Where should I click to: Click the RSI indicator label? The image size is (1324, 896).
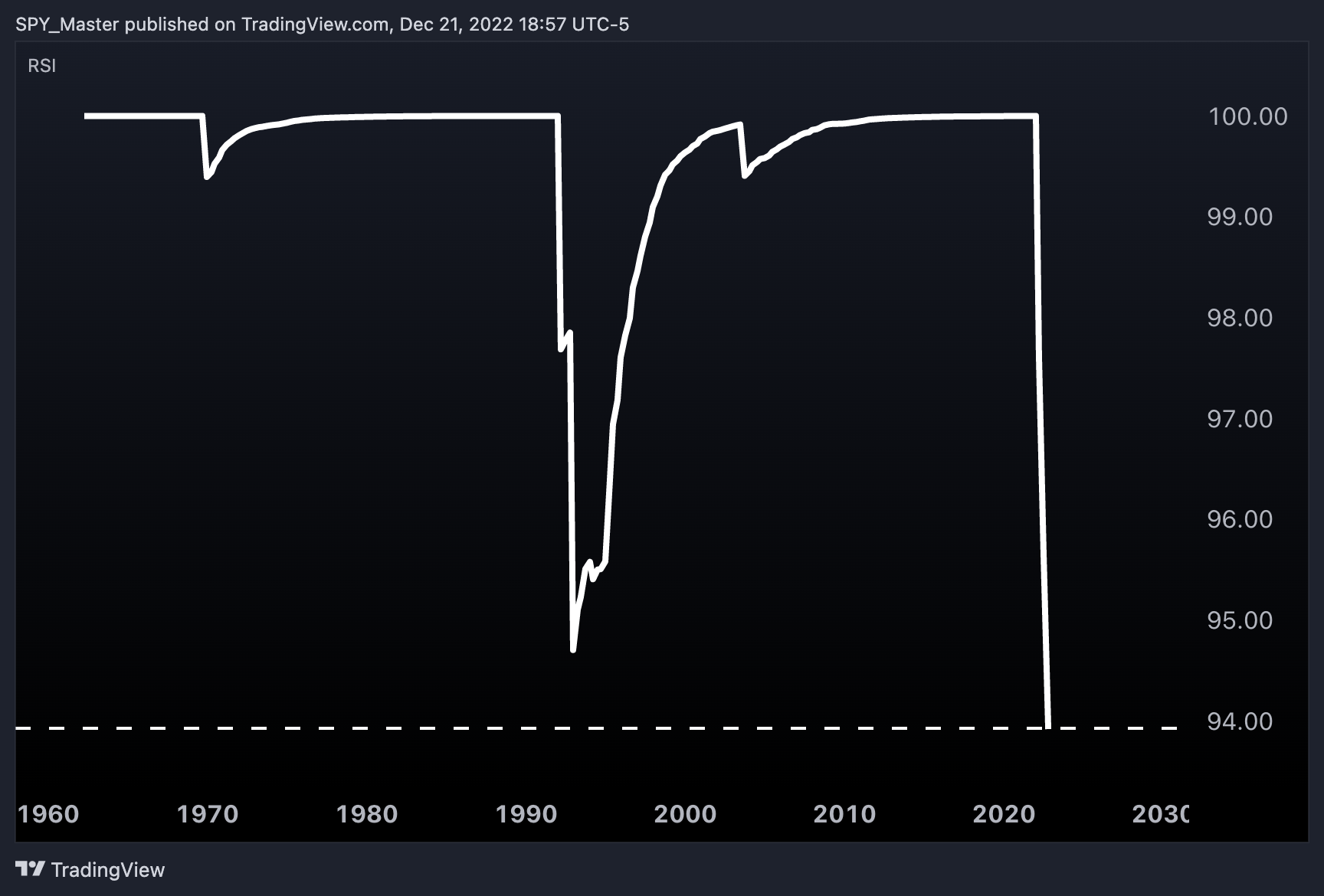[42, 66]
